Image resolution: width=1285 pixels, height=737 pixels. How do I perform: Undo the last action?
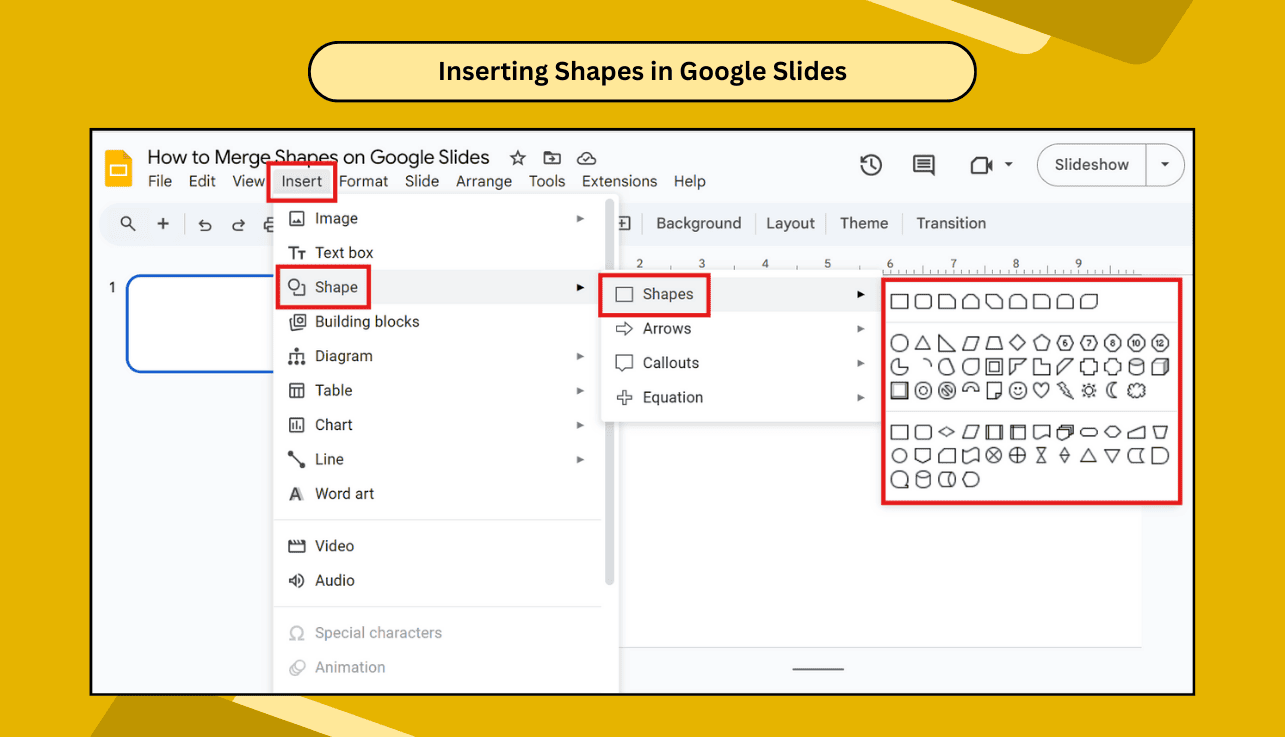click(x=204, y=226)
